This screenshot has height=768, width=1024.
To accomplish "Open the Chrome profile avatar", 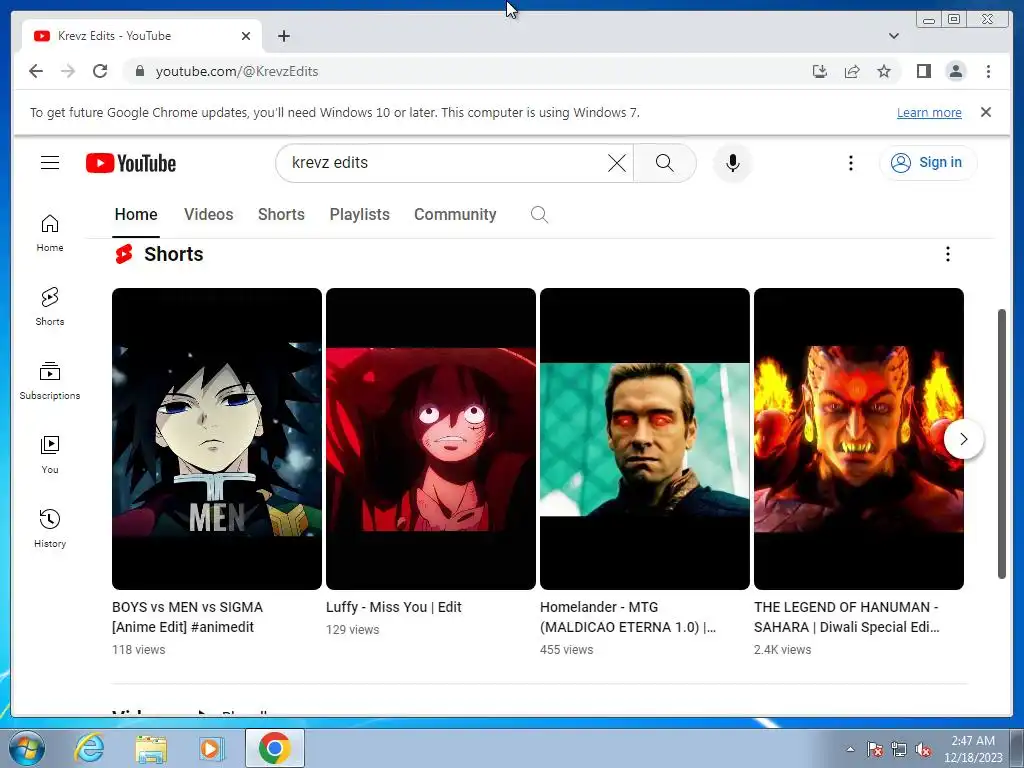I will pos(955,71).
